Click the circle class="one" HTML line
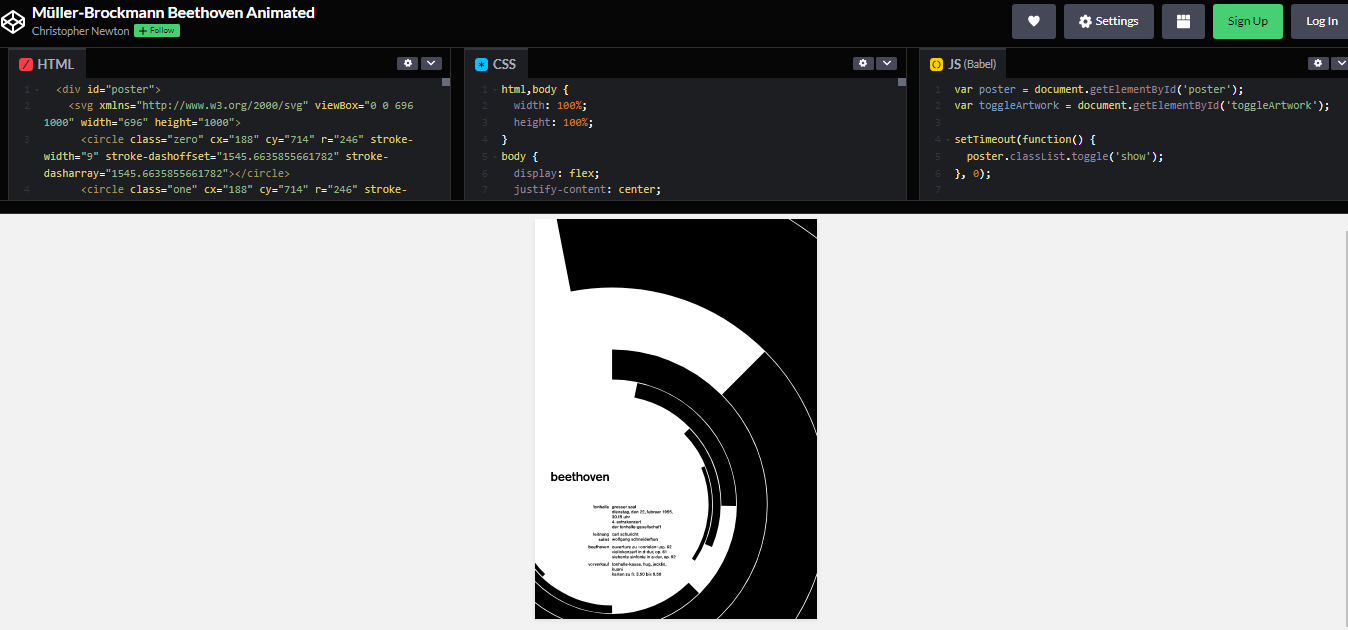This screenshot has width=1348, height=630. tap(243, 190)
